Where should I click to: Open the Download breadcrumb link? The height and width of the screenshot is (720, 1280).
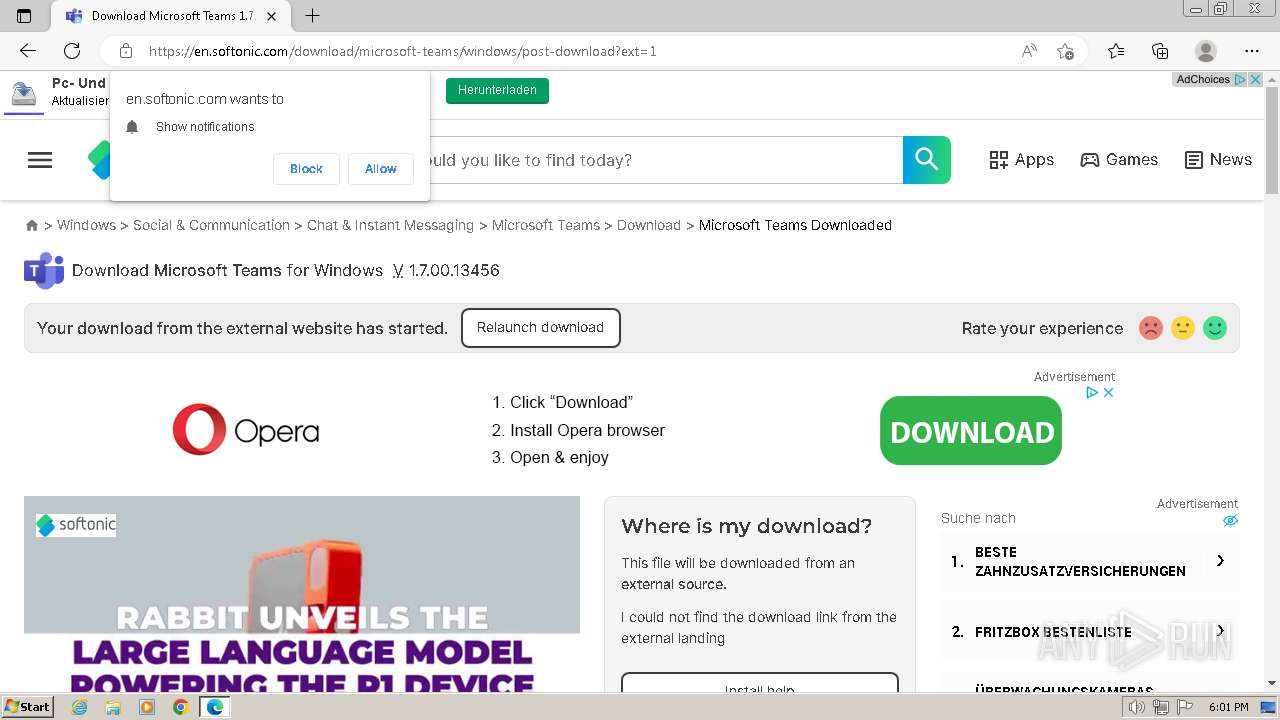tap(648, 226)
